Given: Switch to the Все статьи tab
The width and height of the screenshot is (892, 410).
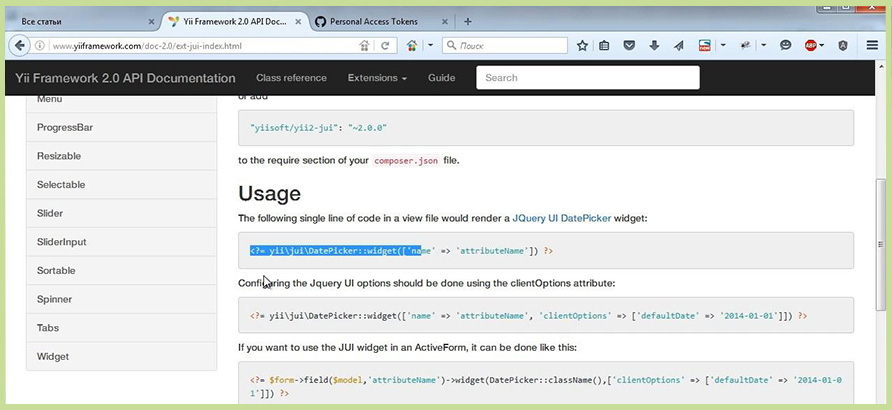Looking at the screenshot, I should [82, 22].
